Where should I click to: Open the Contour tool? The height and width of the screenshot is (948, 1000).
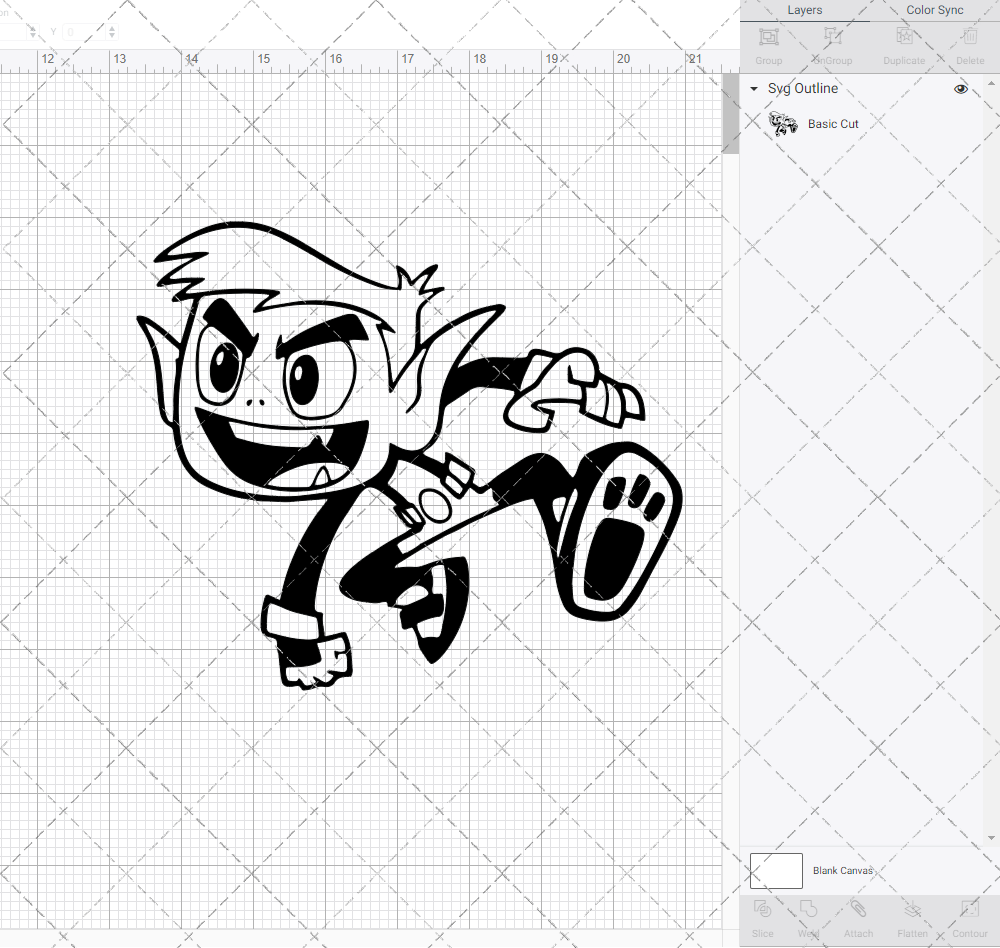[969, 915]
